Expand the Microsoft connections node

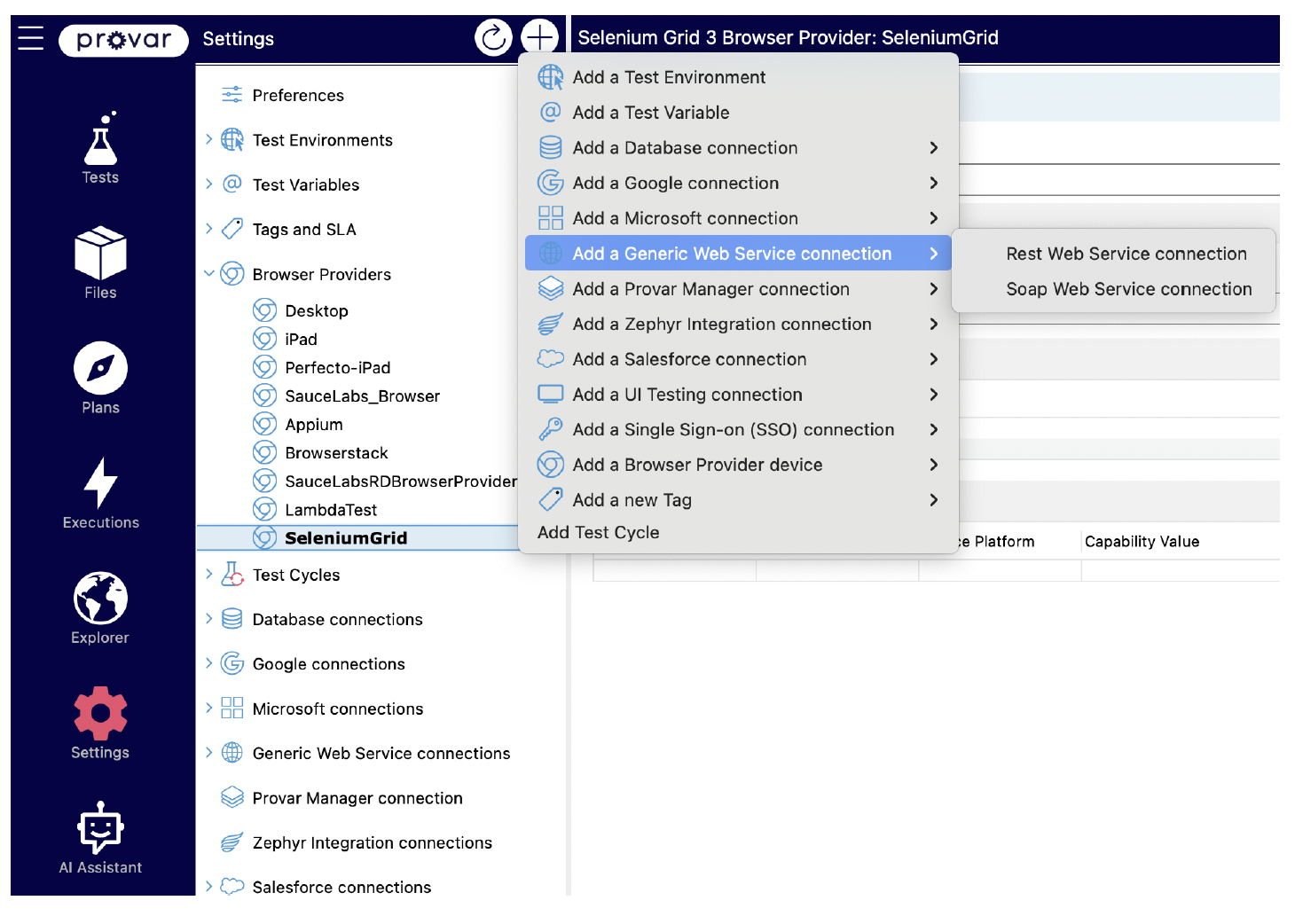(209, 707)
